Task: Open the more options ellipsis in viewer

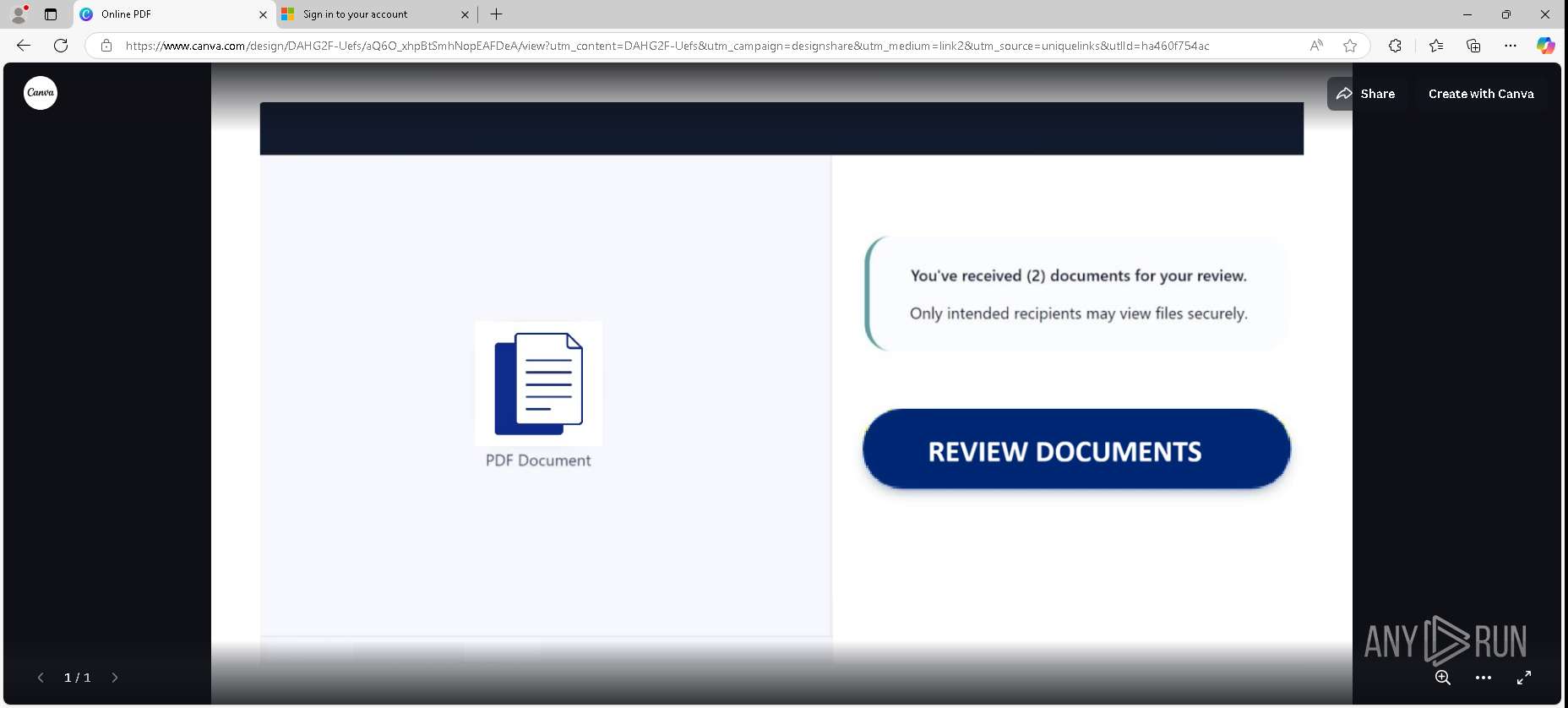Action: tap(1484, 678)
